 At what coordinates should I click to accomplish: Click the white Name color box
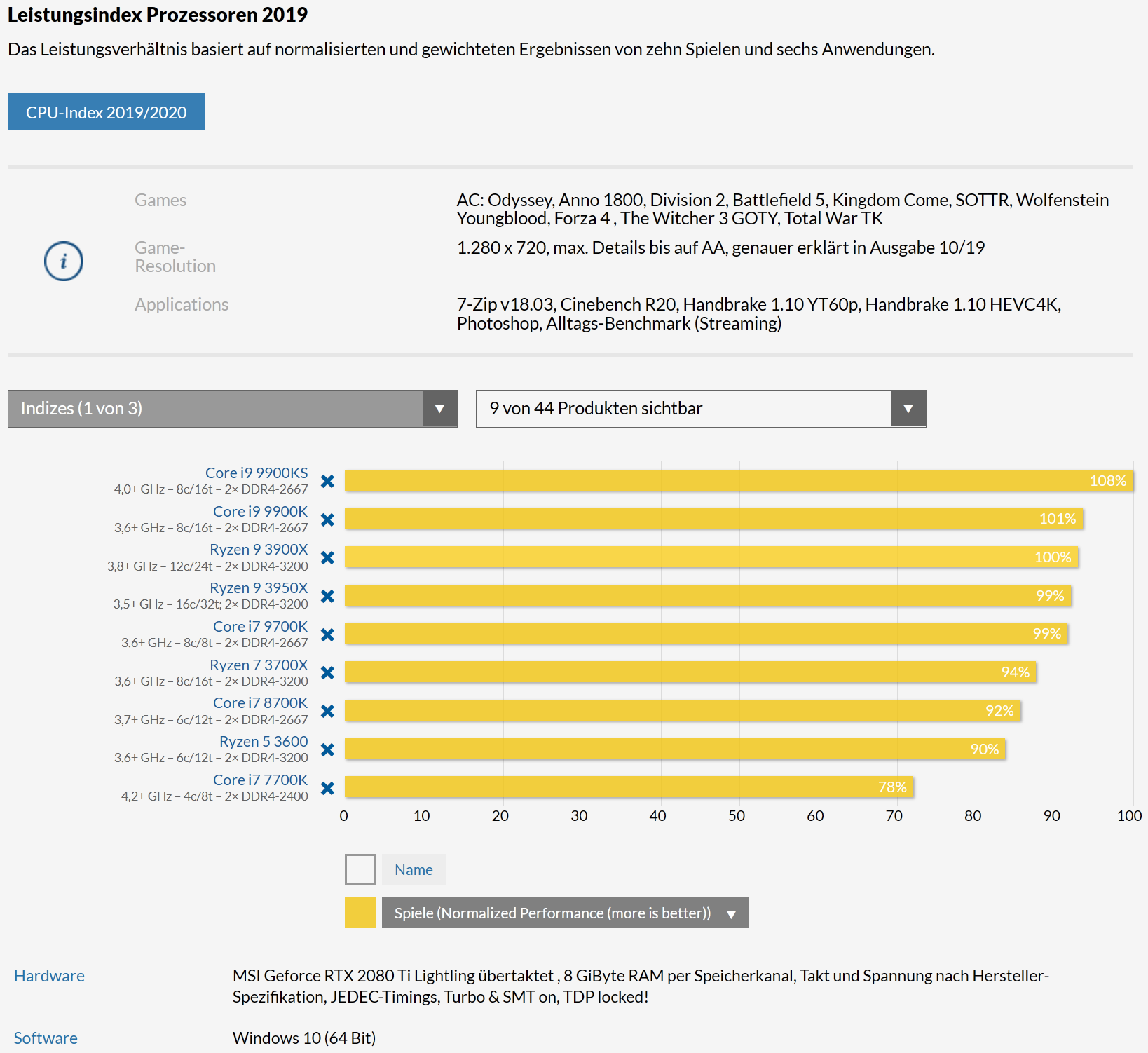tap(360, 869)
